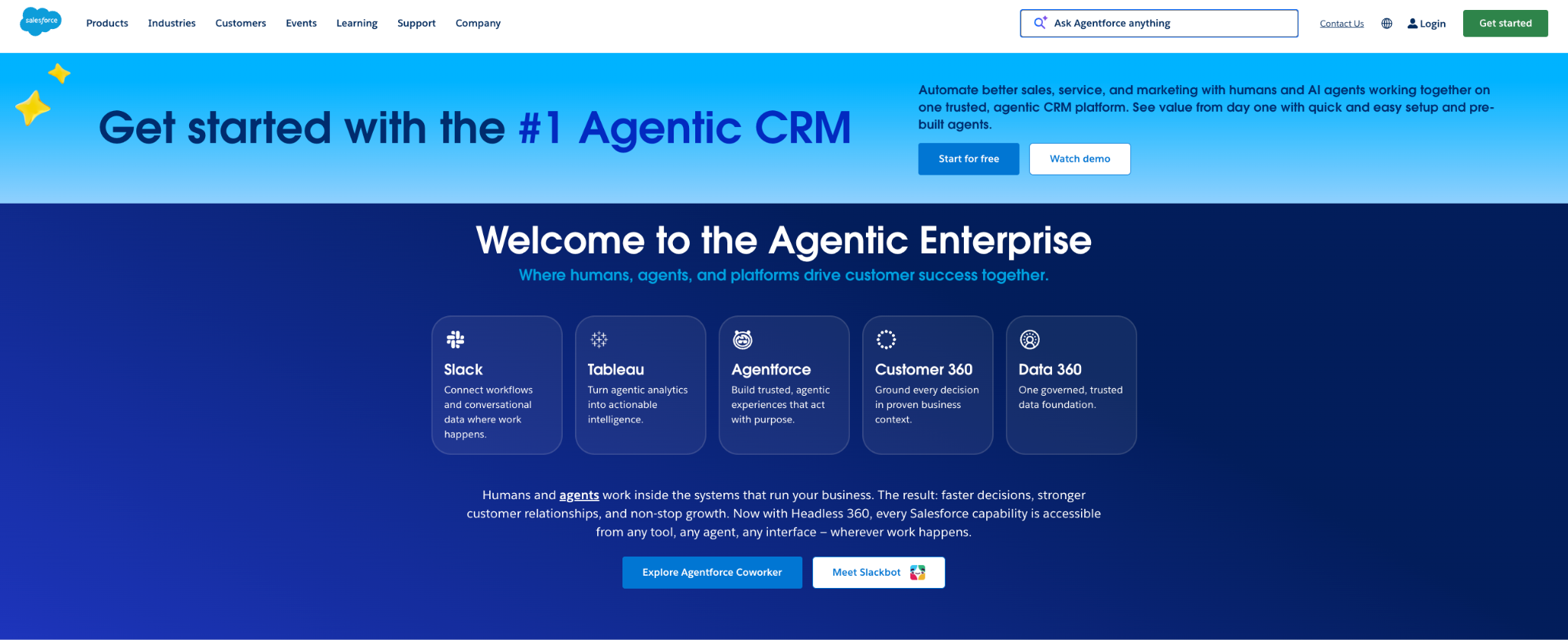
Task: Open the Products menu
Action: (107, 23)
